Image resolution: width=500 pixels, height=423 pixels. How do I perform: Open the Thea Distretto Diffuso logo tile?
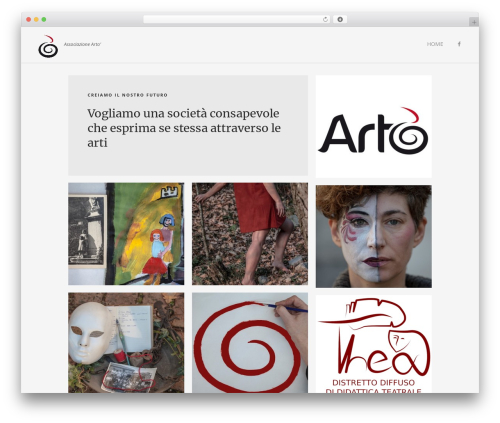pos(374,344)
